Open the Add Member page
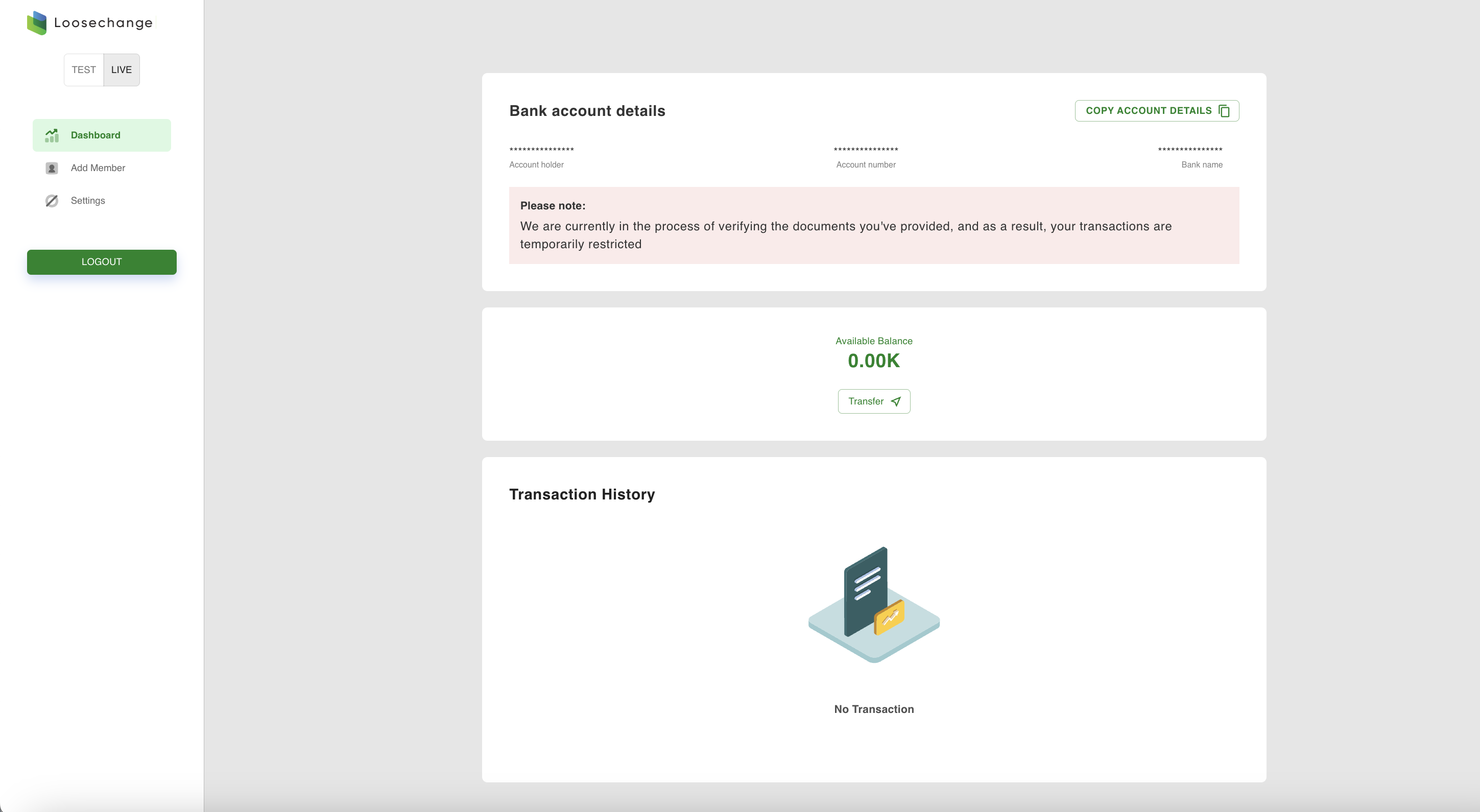The image size is (1480, 812). tap(98, 168)
